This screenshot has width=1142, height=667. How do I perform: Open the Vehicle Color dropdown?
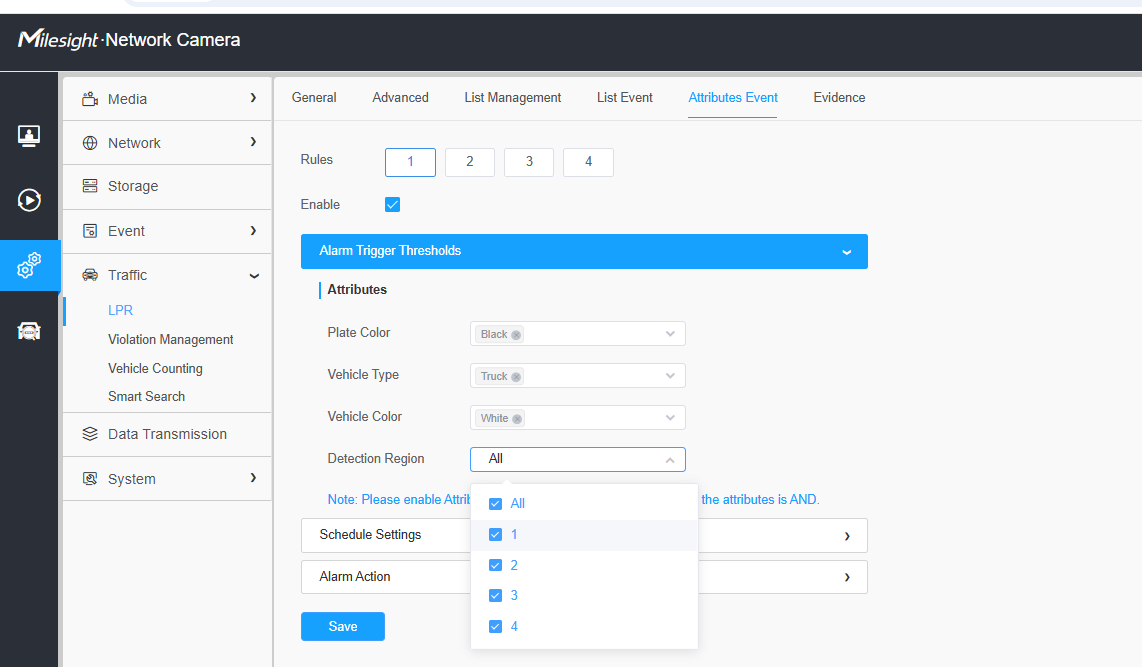[x=578, y=418]
